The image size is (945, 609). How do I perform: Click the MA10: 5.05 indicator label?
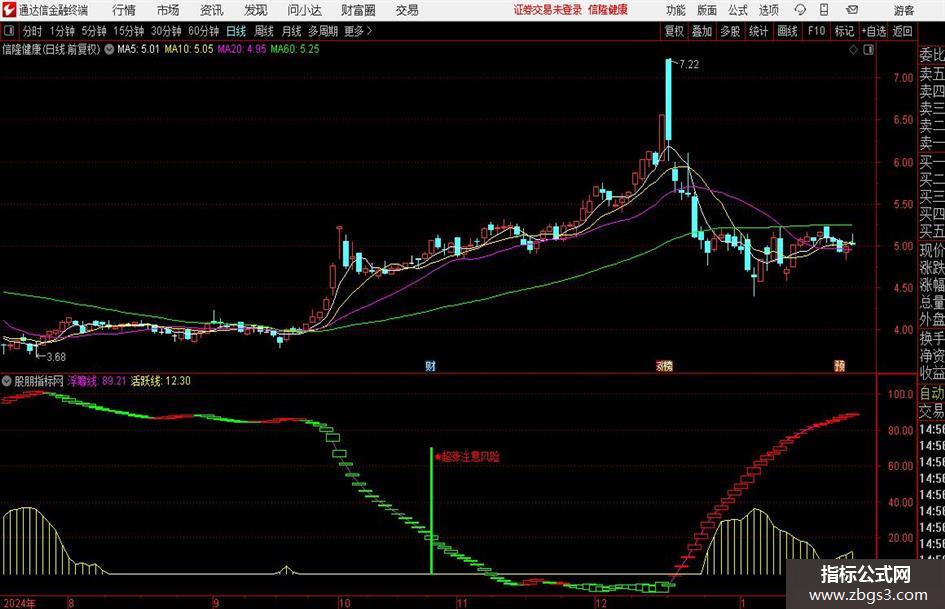(x=189, y=49)
